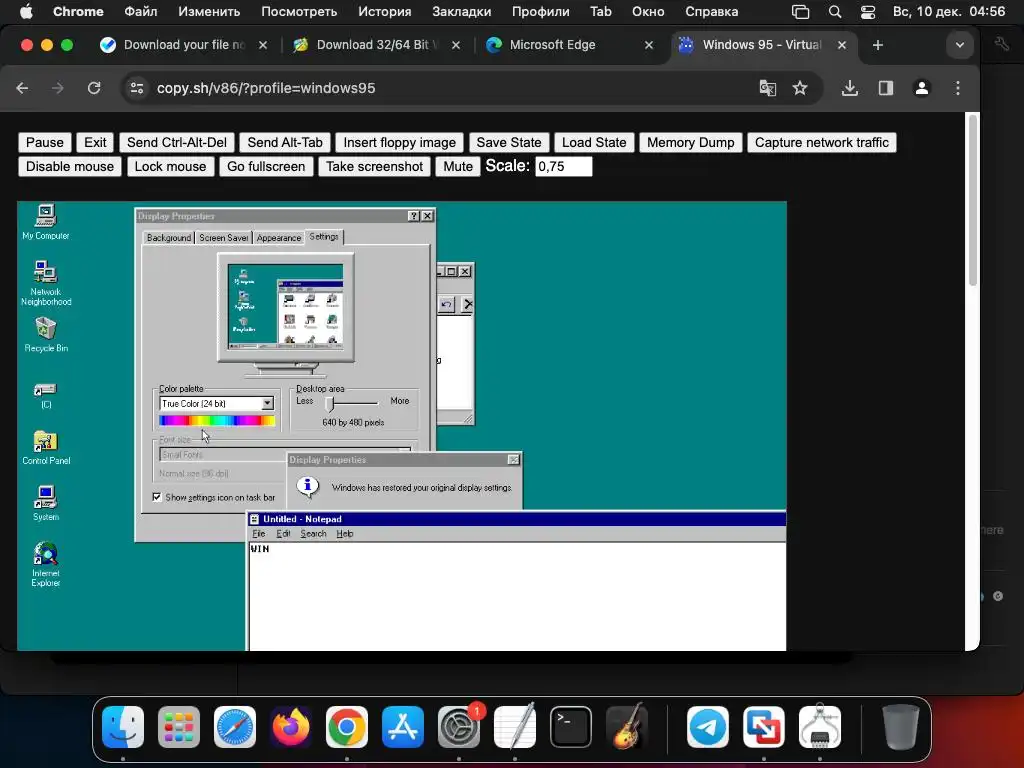Open Chrome profile icon
Screen dimensions: 1024x768
coord(921,88)
